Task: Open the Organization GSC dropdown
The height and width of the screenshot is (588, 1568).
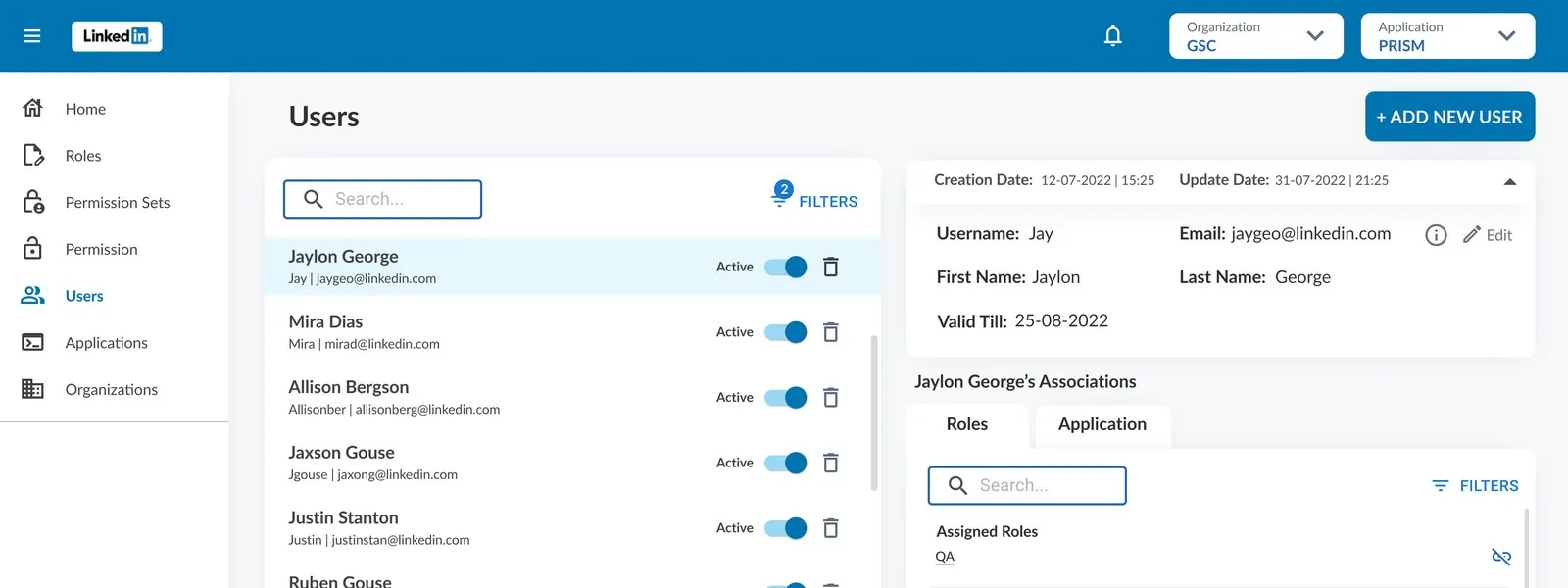Action: 1255,36
